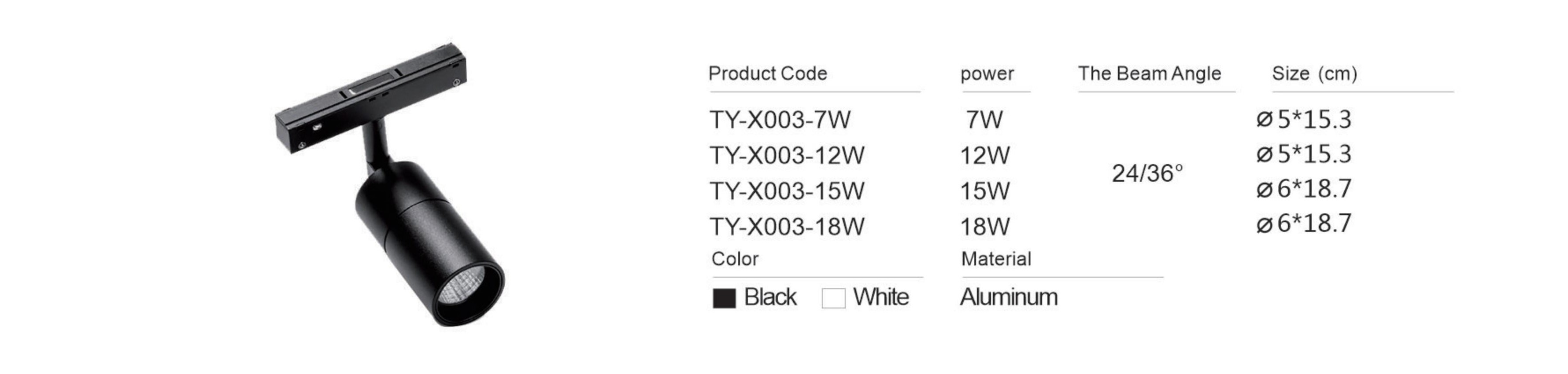The height and width of the screenshot is (374, 1568).
Task: Click the Material section label
Action: click(x=996, y=259)
